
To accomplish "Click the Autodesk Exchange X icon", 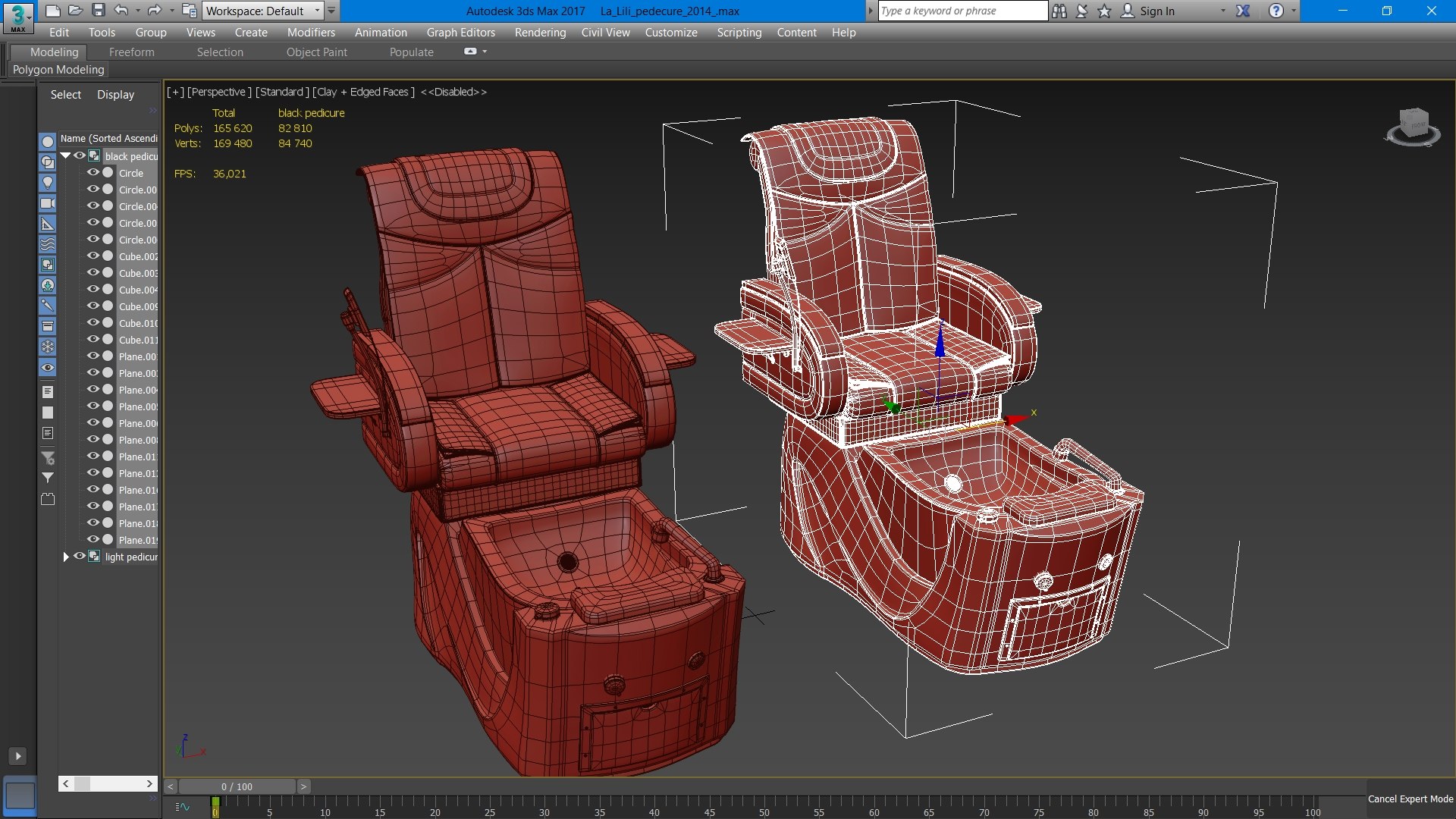I will tap(1243, 11).
